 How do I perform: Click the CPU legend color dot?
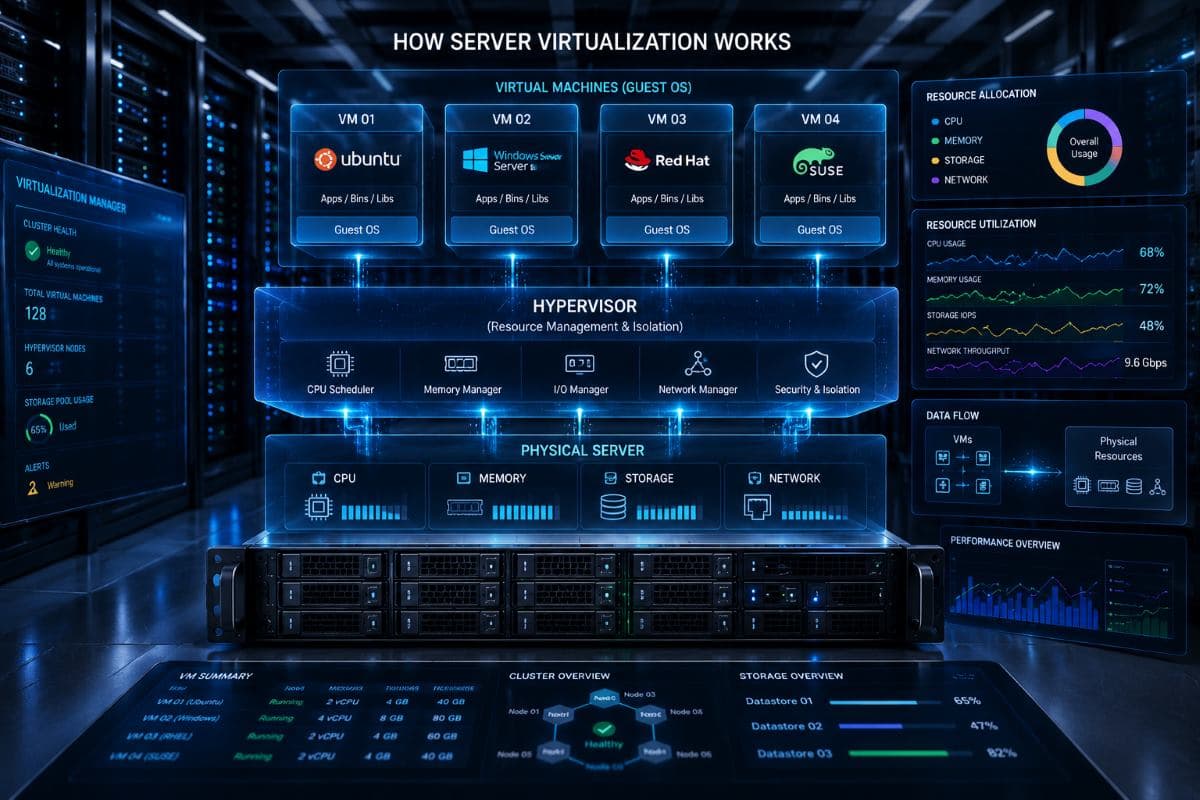[933, 122]
